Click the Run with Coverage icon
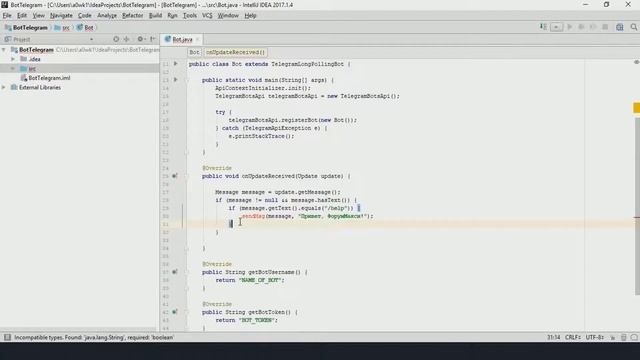Screen dimensions: 640x360 [593, 27]
